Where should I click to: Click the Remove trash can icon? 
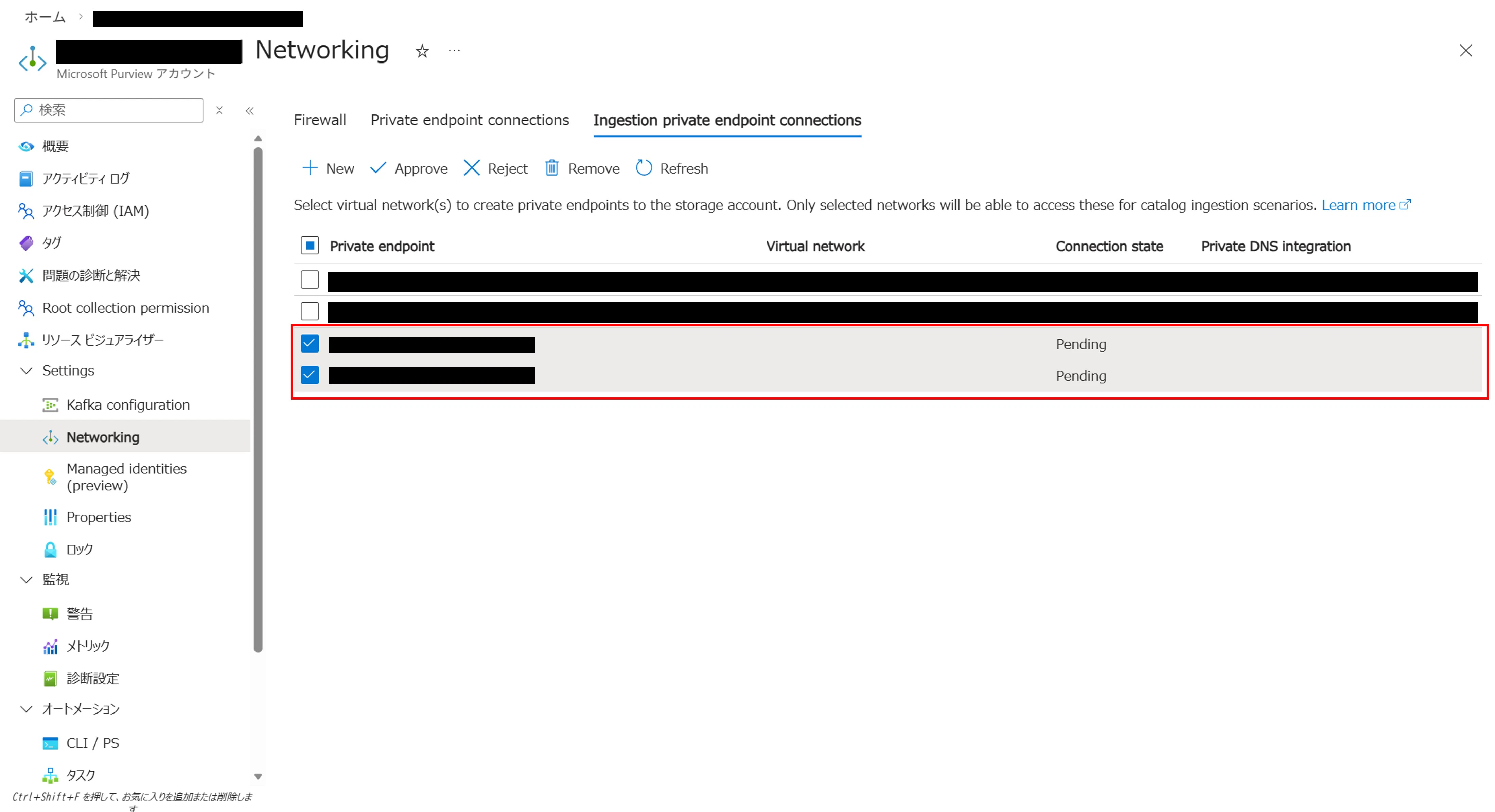551,168
